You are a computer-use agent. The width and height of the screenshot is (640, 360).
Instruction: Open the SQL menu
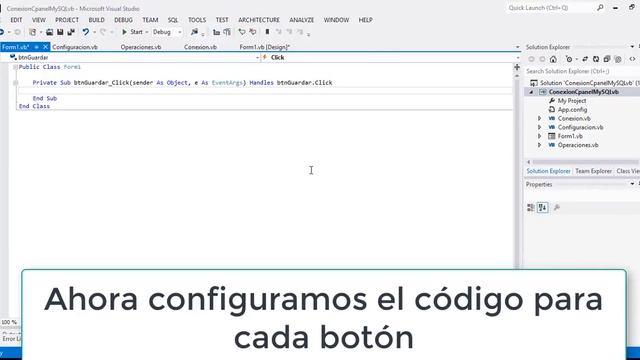point(173,20)
